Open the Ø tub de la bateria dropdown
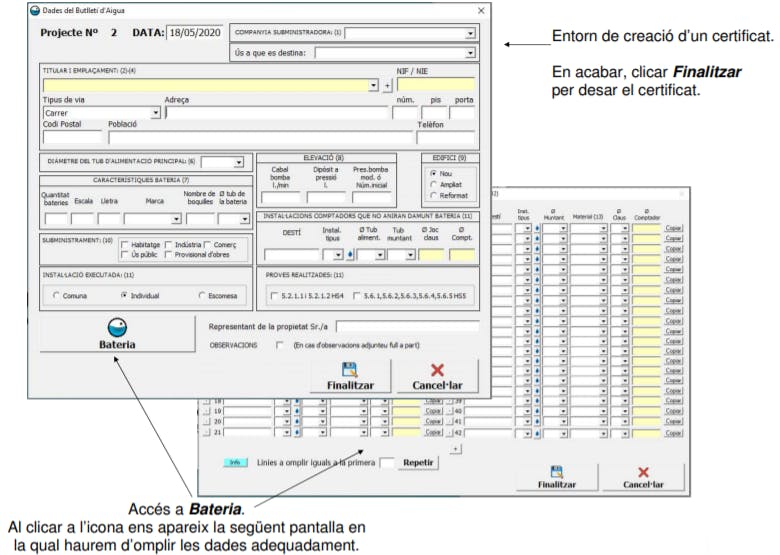This screenshot has height=555, width=780. tap(245, 219)
